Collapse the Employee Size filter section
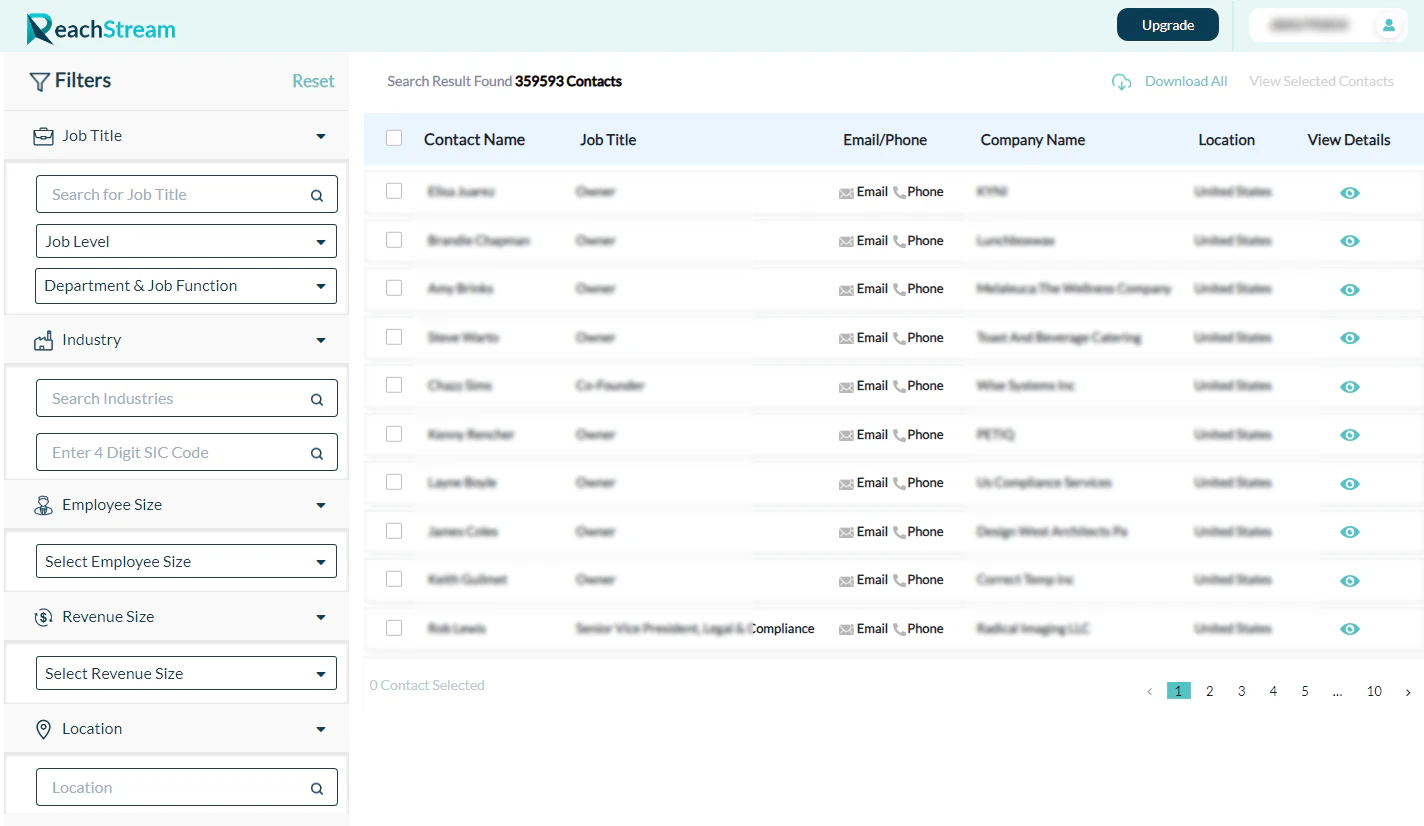The height and width of the screenshot is (826, 1424). 320,505
